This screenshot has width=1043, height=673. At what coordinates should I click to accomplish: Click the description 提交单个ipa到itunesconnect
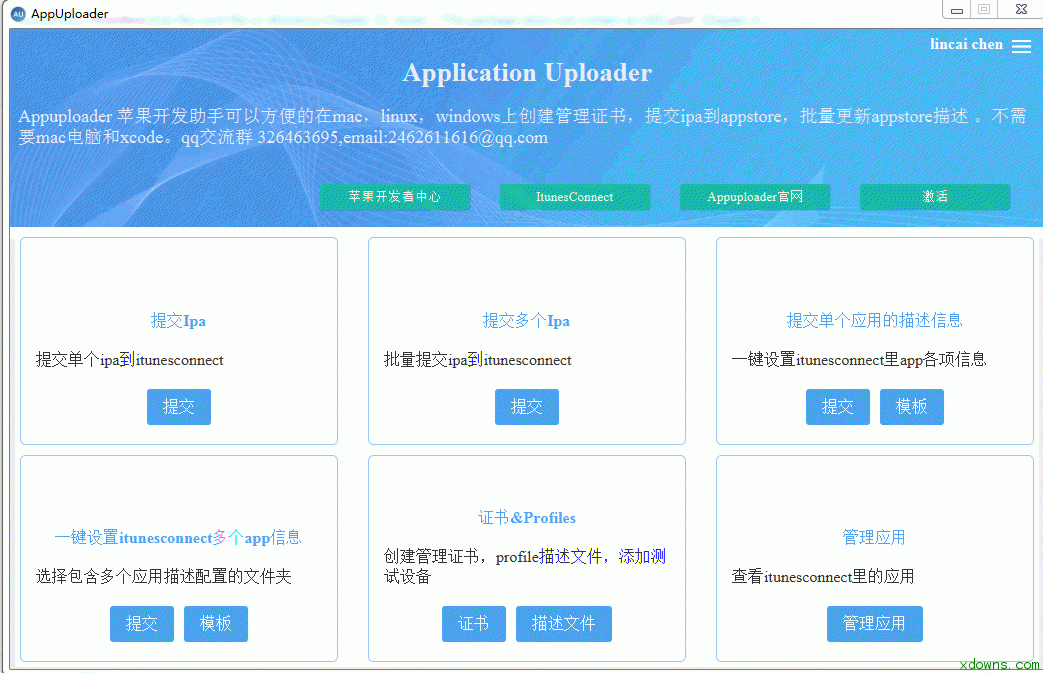coord(130,360)
